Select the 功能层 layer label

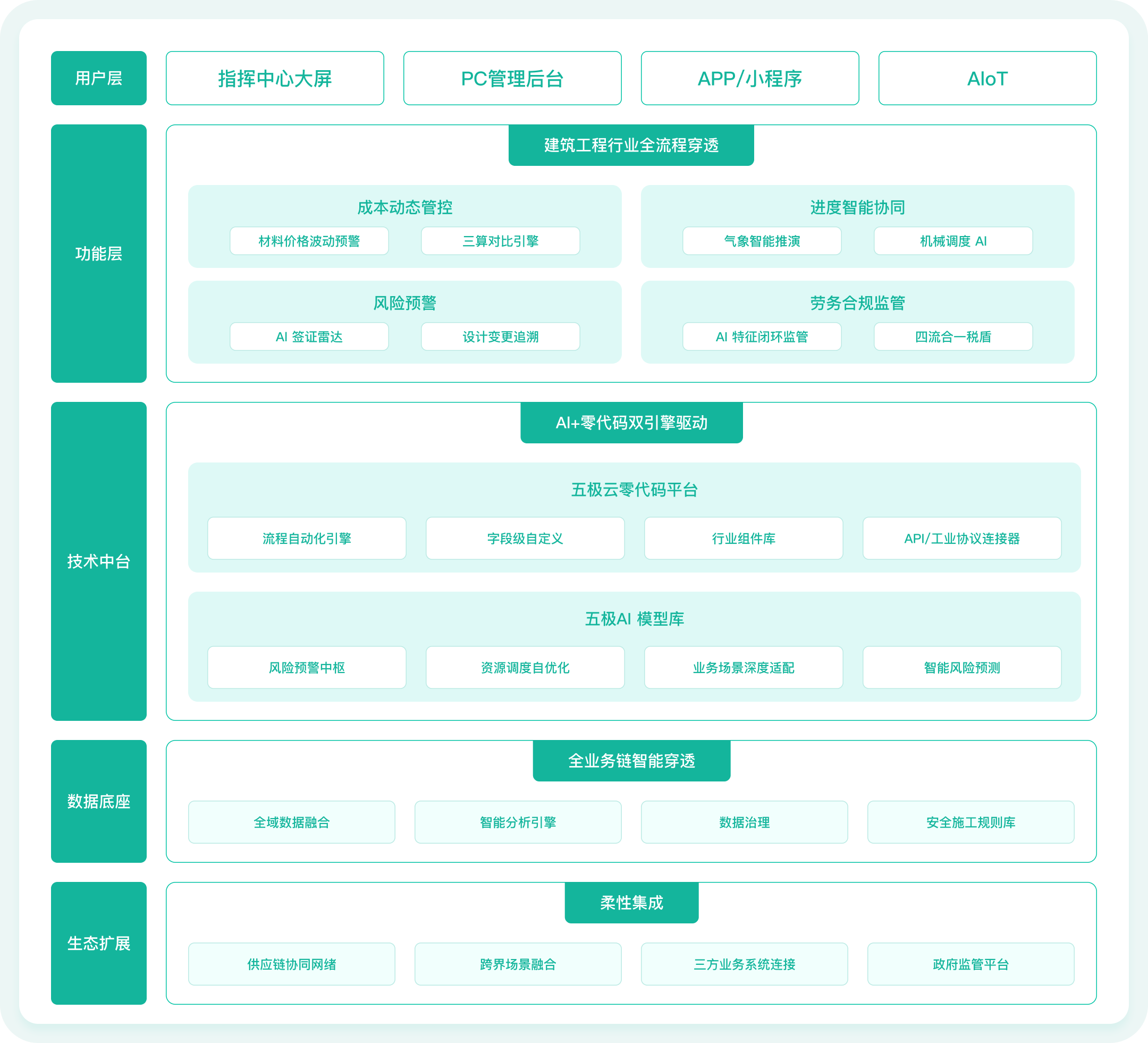98,254
